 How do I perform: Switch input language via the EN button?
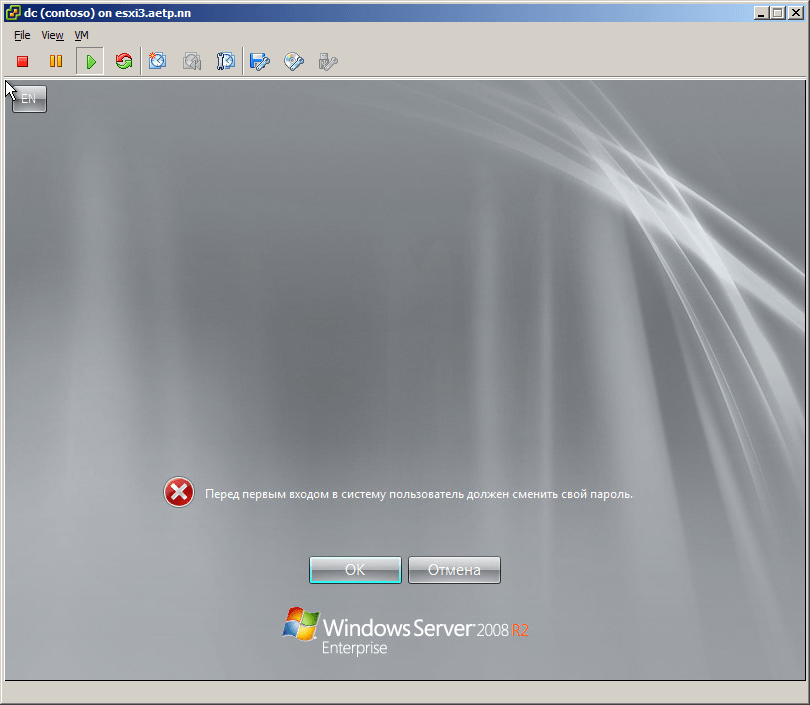[x=29, y=99]
